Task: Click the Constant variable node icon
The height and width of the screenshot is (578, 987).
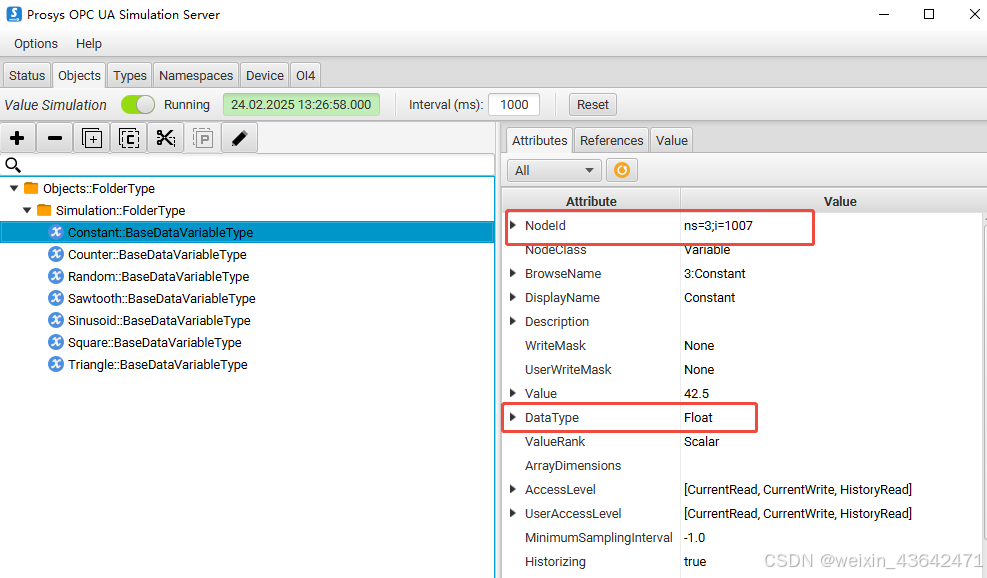Action: tap(56, 232)
